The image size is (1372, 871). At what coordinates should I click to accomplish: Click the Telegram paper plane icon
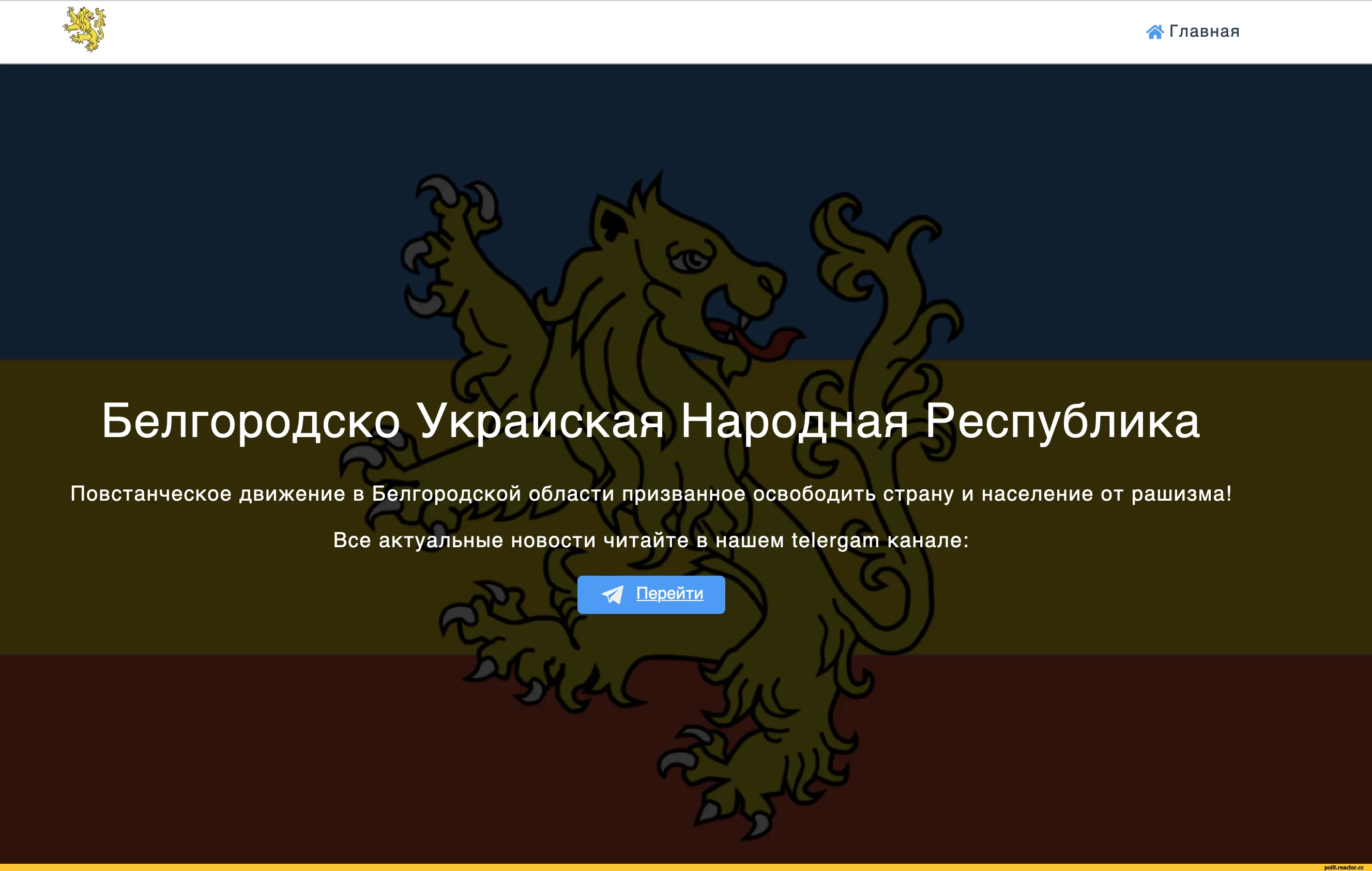pos(613,594)
